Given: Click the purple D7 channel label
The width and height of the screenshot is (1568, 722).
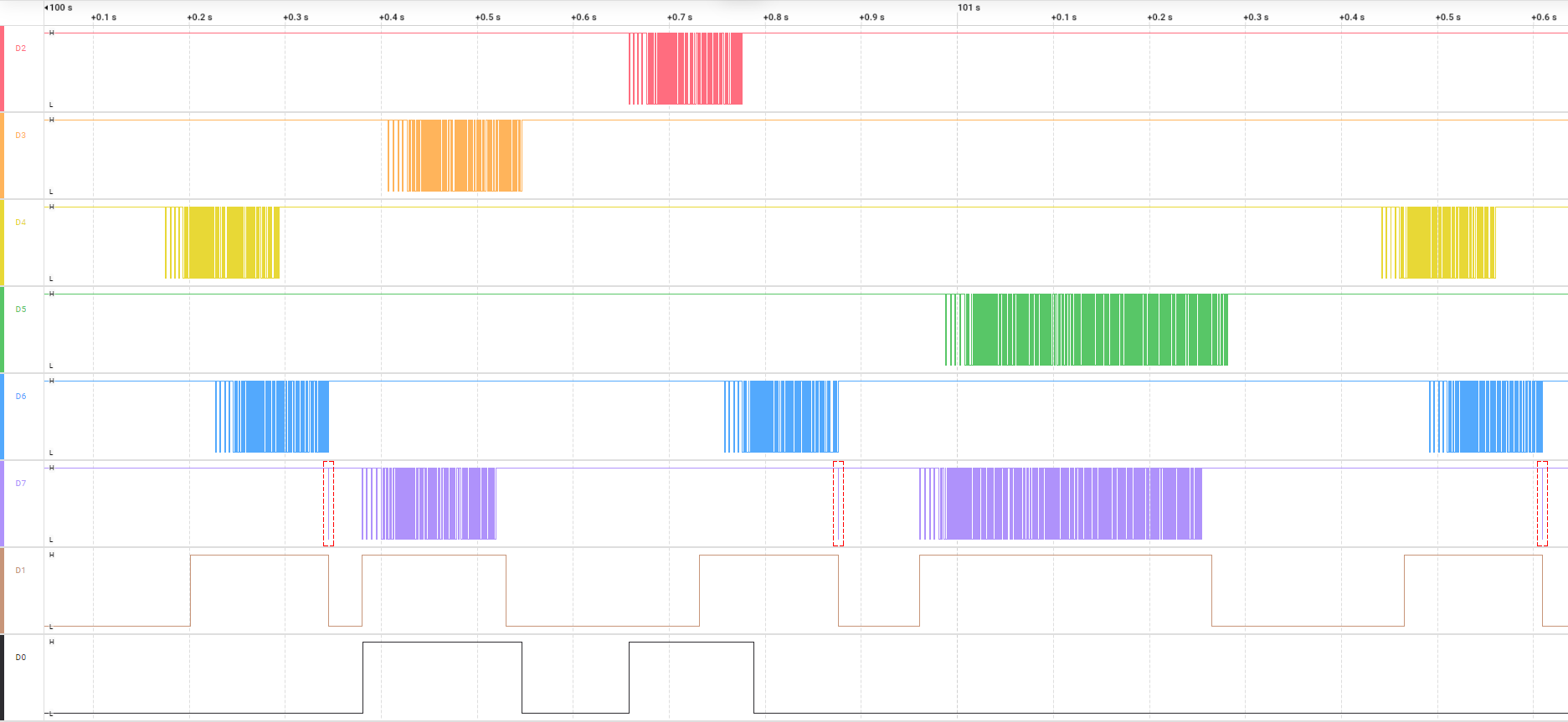Looking at the screenshot, I should [21, 484].
